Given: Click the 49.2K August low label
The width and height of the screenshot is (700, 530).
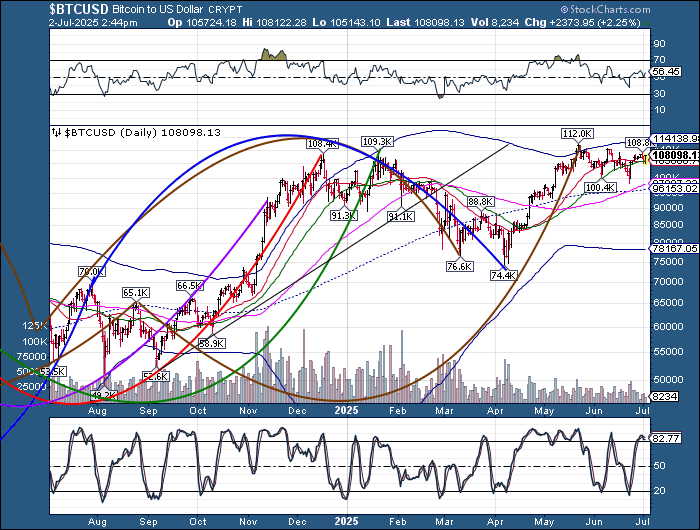Looking at the screenshot, I should click(105, 396).
